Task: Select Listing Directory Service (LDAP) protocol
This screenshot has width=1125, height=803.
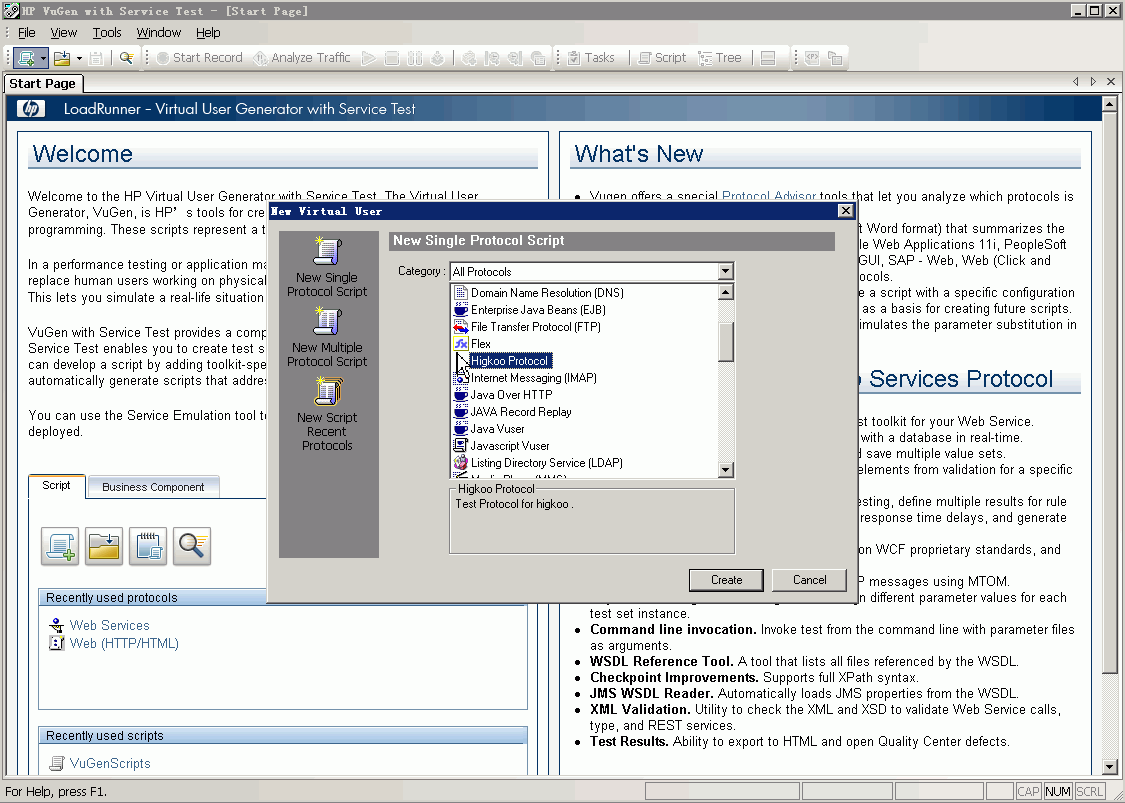Action: coord(546,463)
